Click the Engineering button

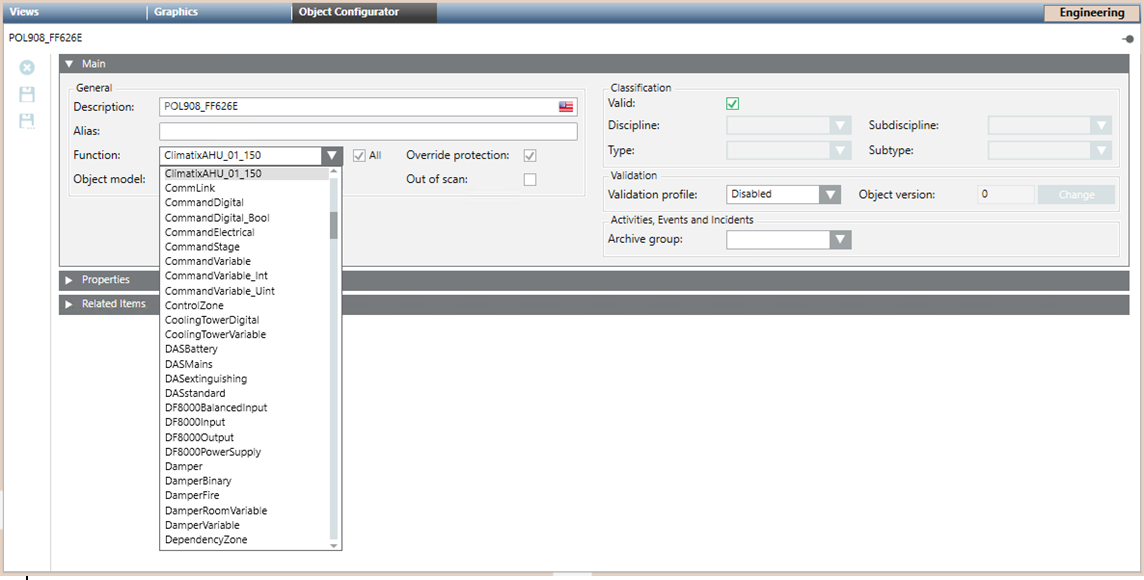(1090, 12)
